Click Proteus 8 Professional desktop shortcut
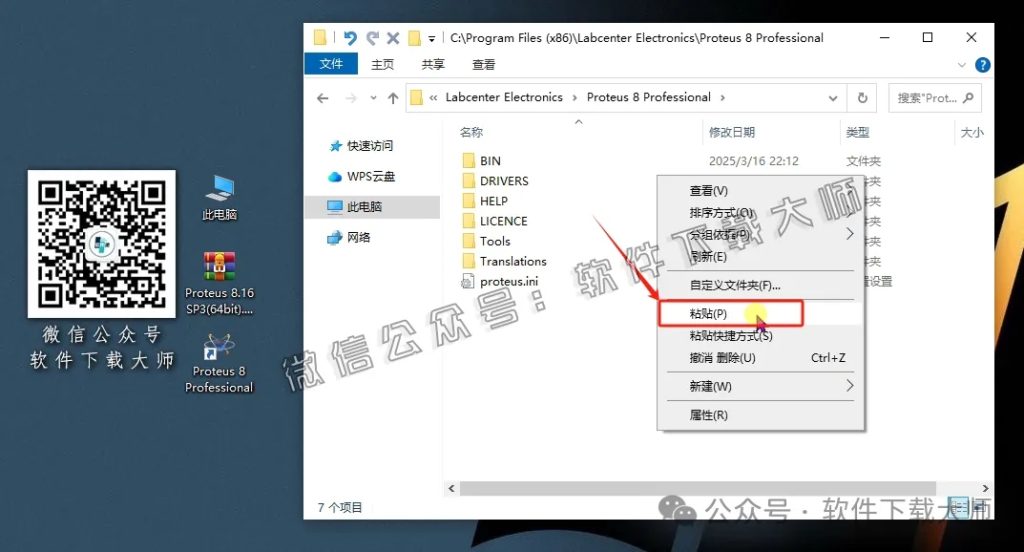 tap(219, 363)
